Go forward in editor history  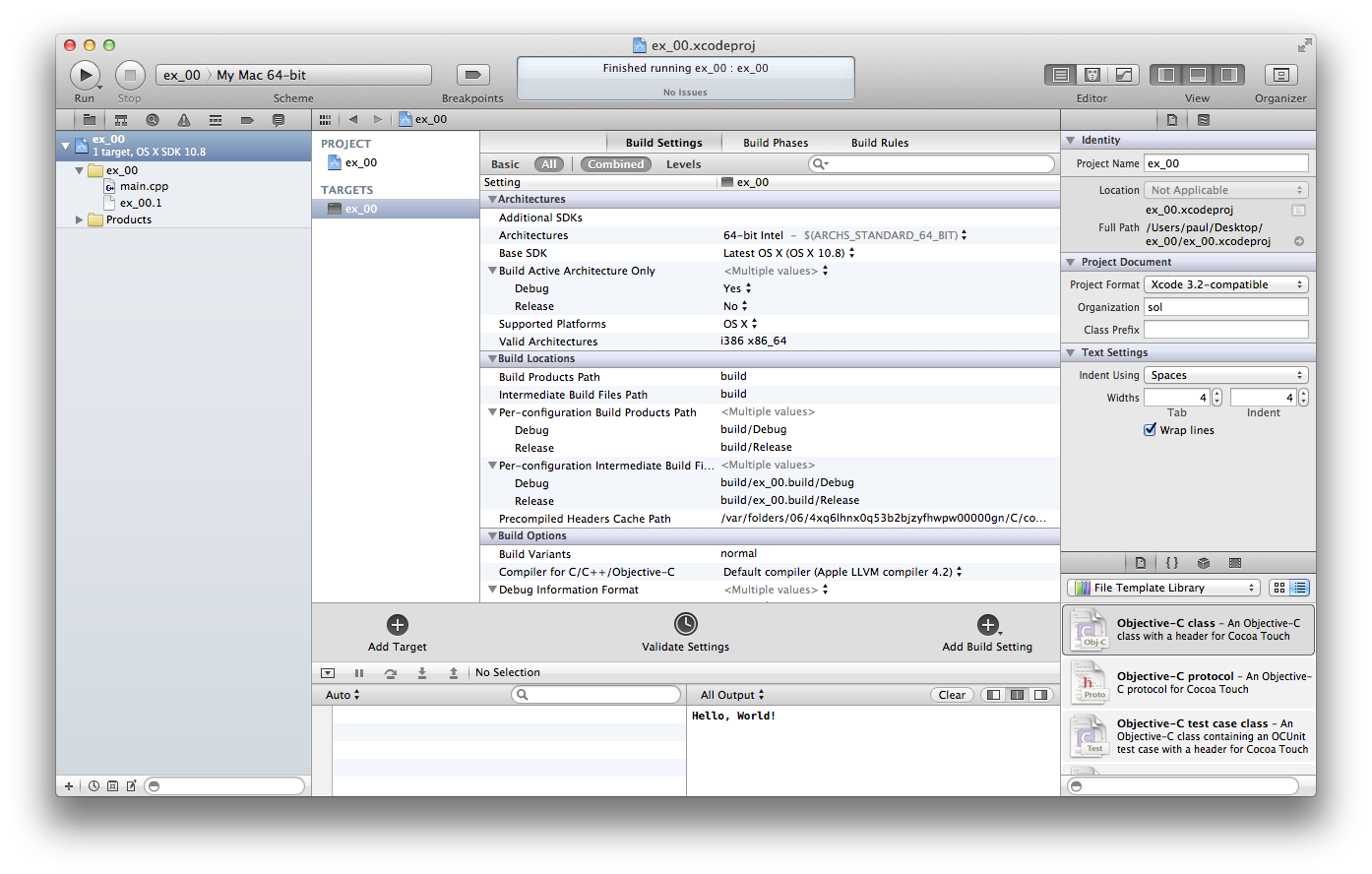[x=378, y=120]
